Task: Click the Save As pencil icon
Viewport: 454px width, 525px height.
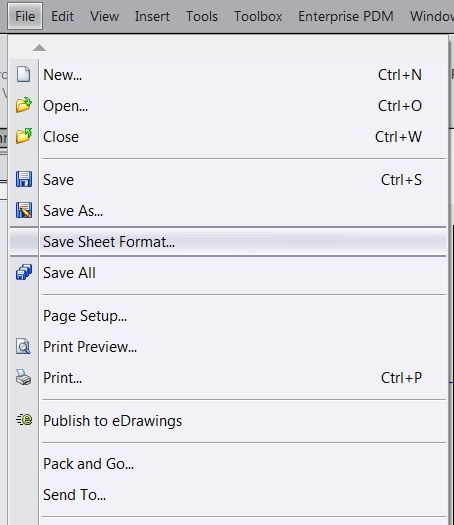Action: 24,210
